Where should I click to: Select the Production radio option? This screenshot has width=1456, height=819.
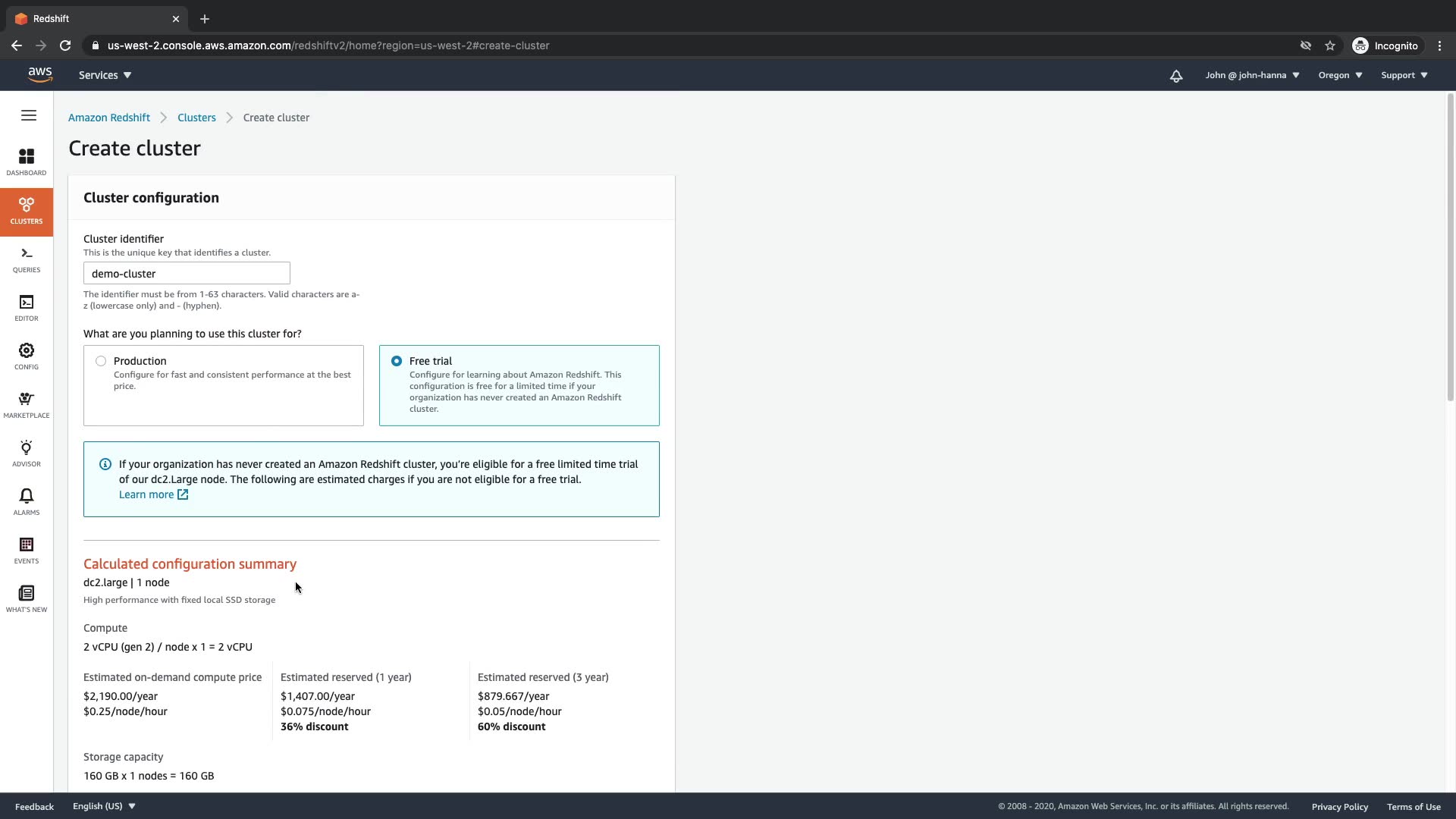point(101,362)
